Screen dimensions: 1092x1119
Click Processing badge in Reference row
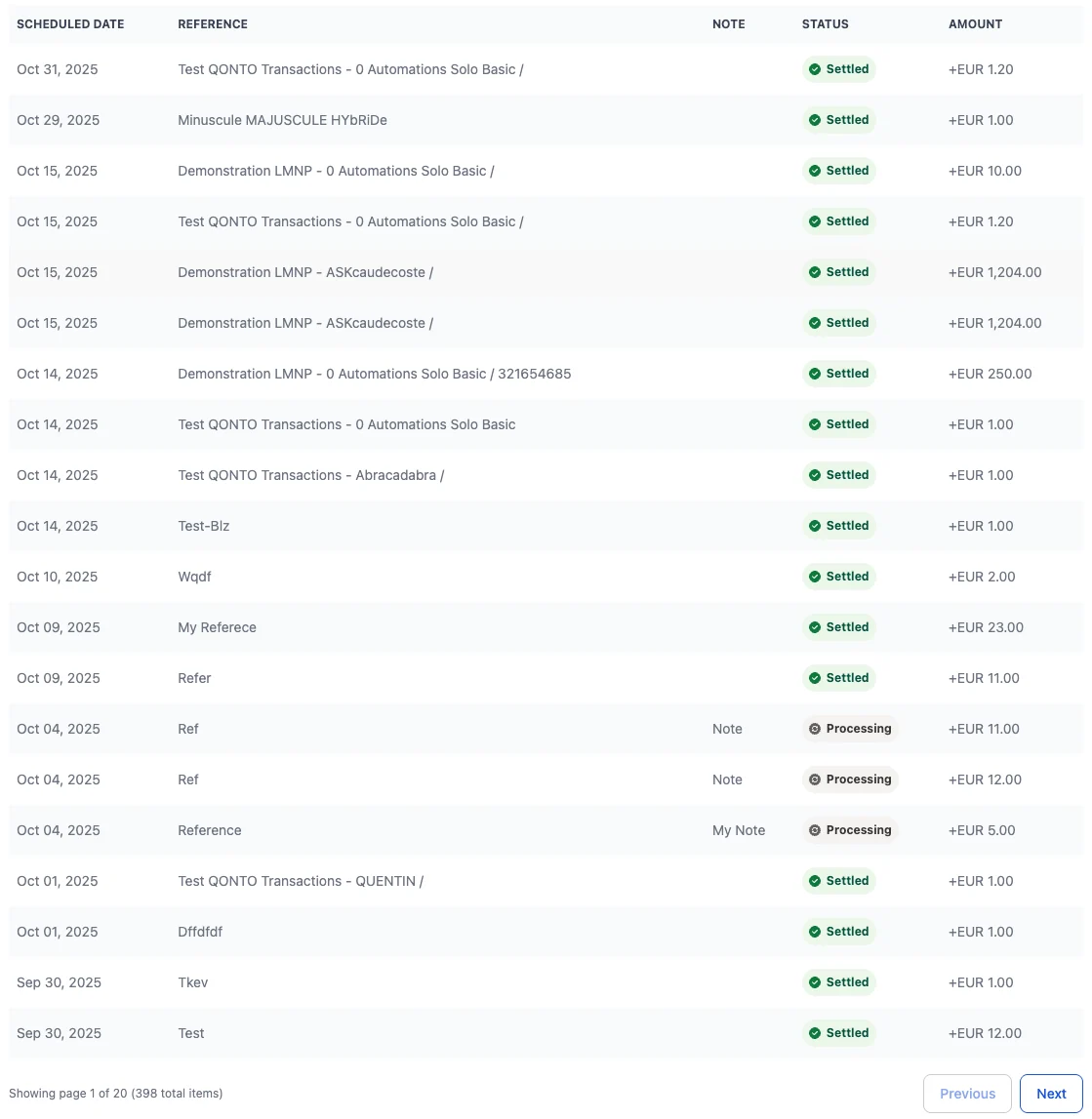click(850, 830)
